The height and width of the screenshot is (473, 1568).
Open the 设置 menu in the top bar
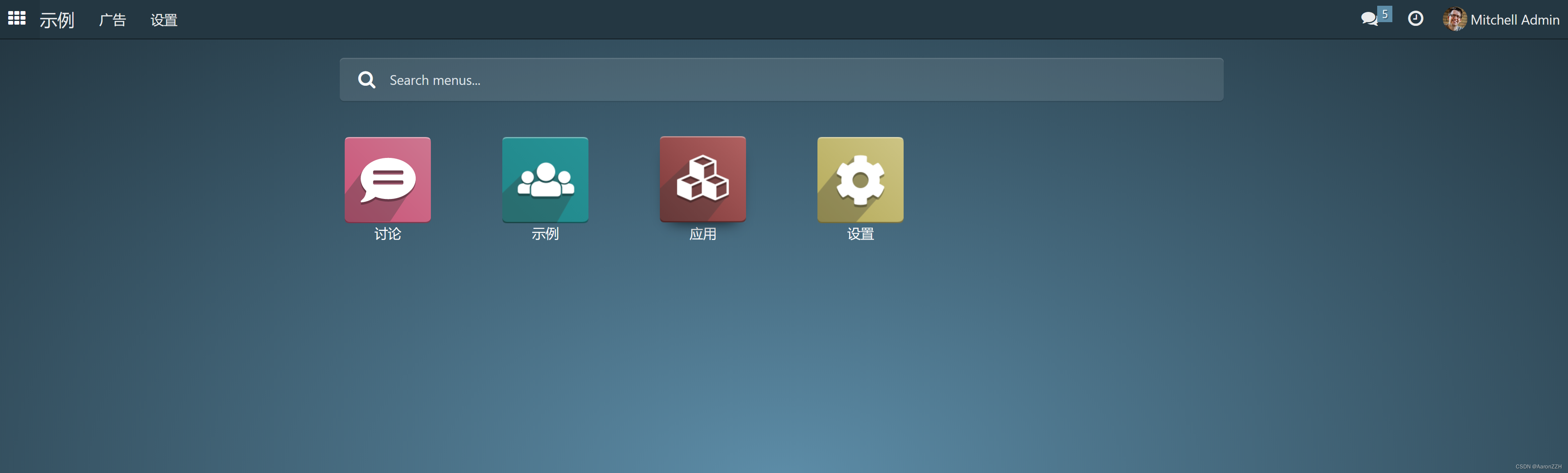click(163, 19)
